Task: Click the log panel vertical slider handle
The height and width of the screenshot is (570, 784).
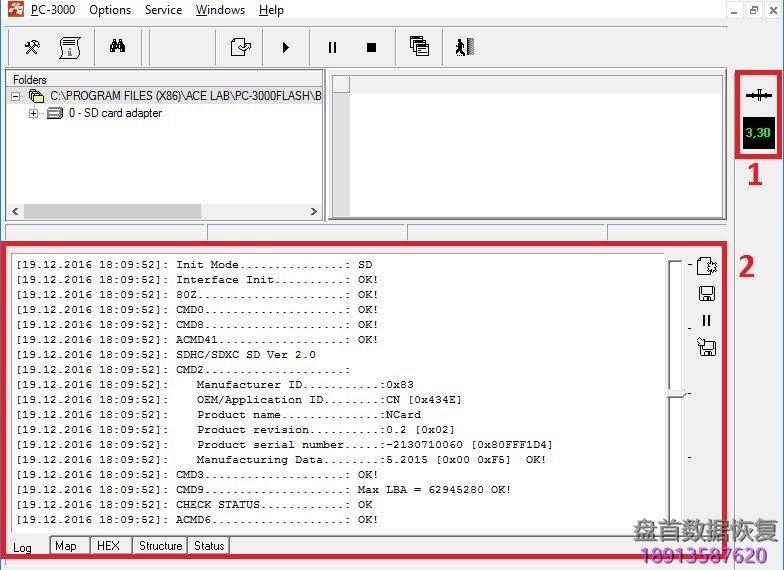Action: tap(677, 394)
